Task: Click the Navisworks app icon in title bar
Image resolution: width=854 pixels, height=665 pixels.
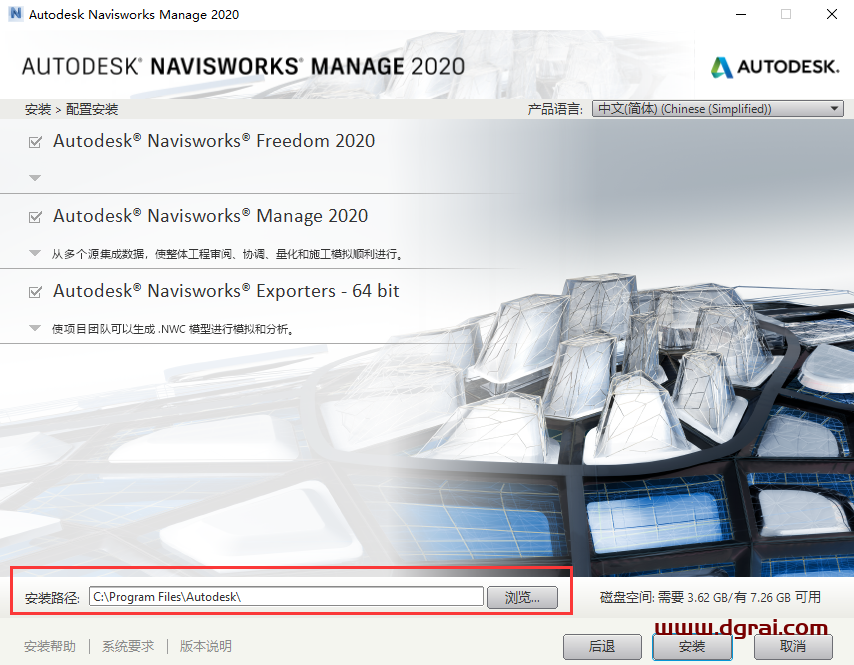Action: tap(15, 14)
